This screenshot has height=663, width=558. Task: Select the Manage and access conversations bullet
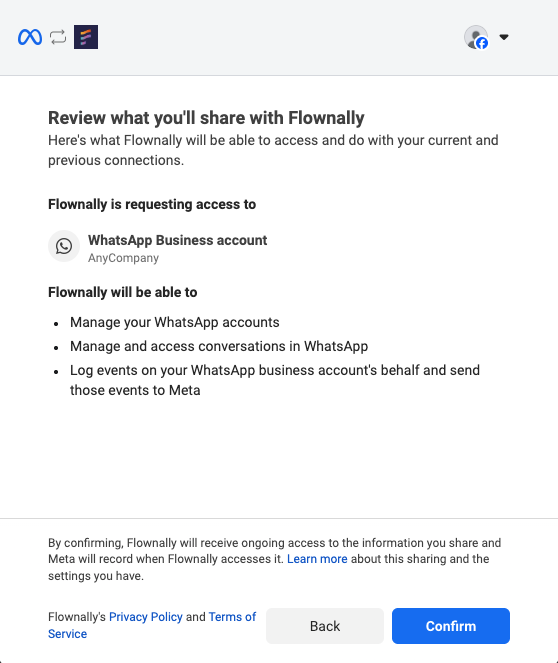(x=219, y=346)
